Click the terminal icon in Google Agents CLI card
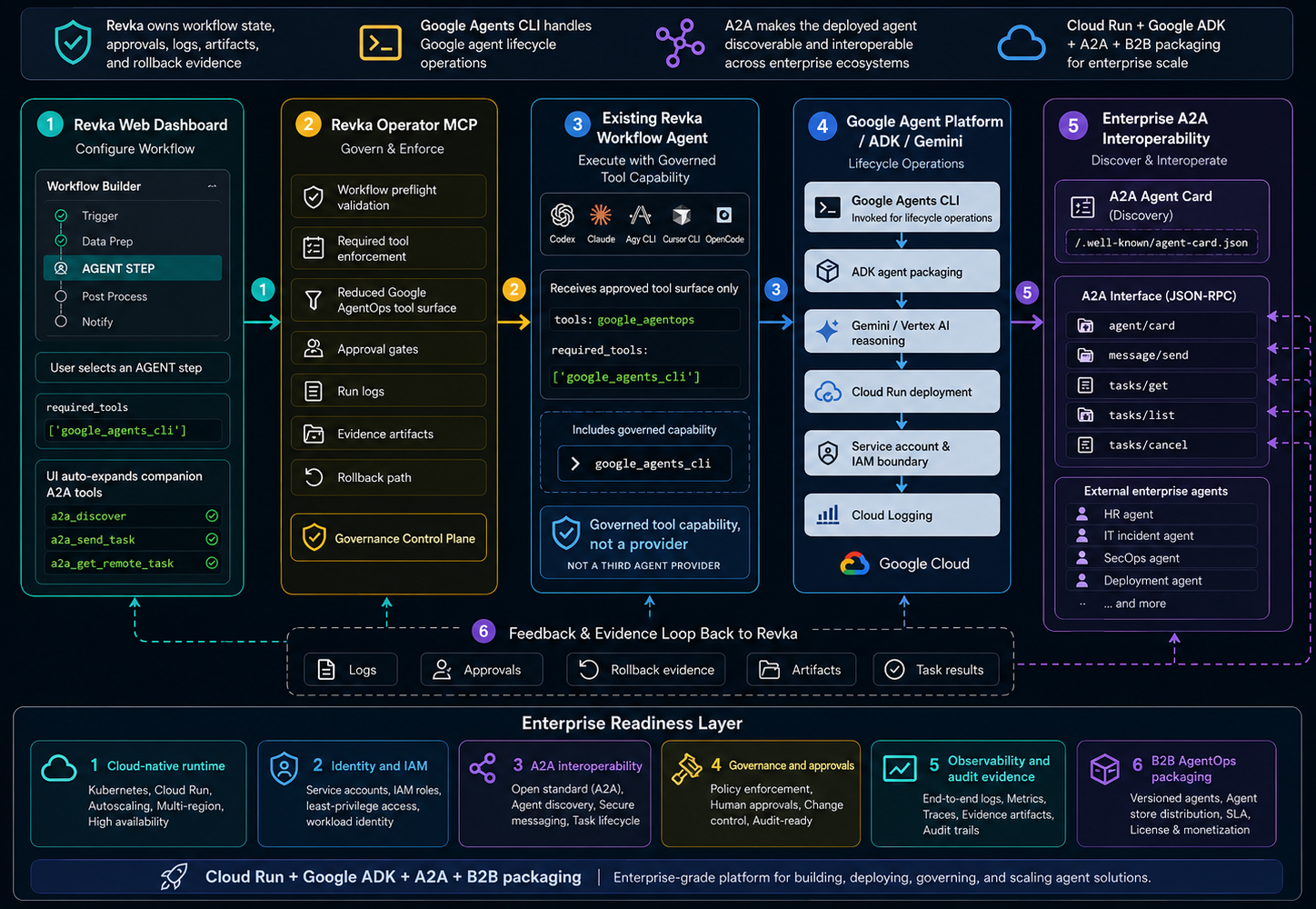 [x=828, y=208]
